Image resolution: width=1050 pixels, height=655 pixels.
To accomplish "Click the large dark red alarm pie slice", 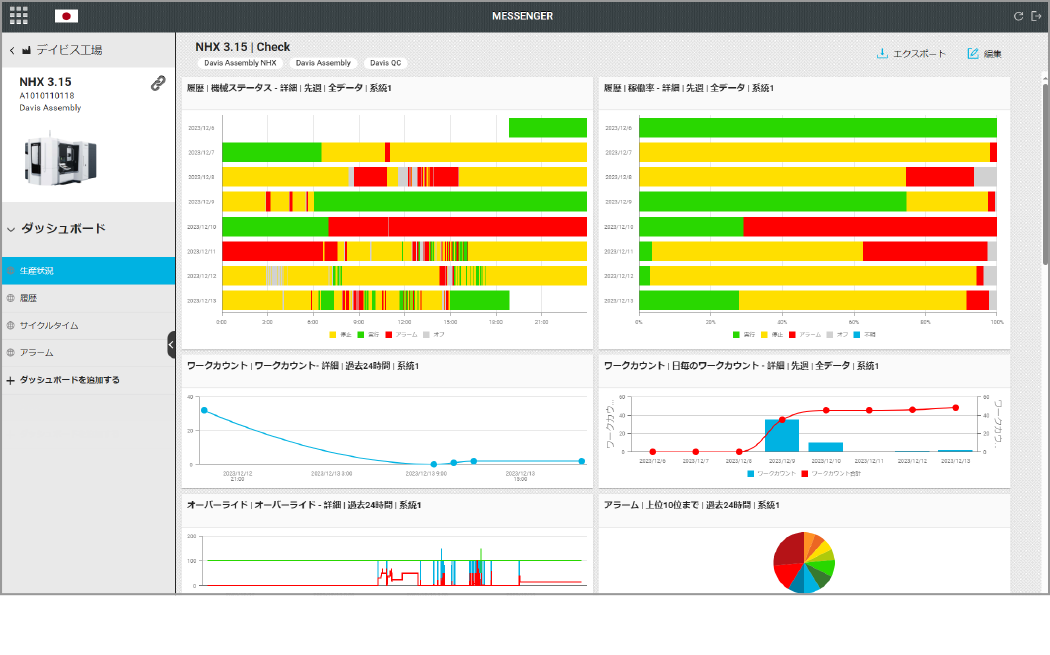I will [789, 549].
